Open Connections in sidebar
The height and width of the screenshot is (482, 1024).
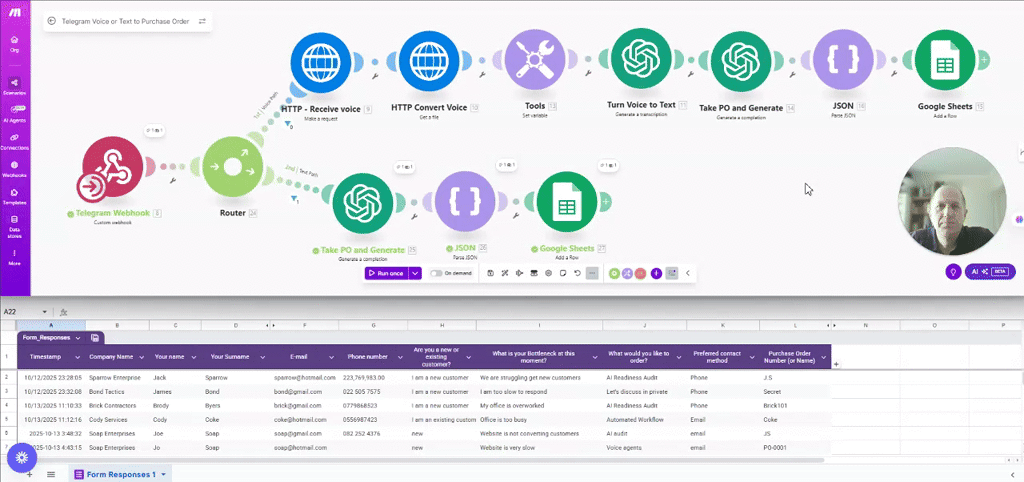point(14,141)
